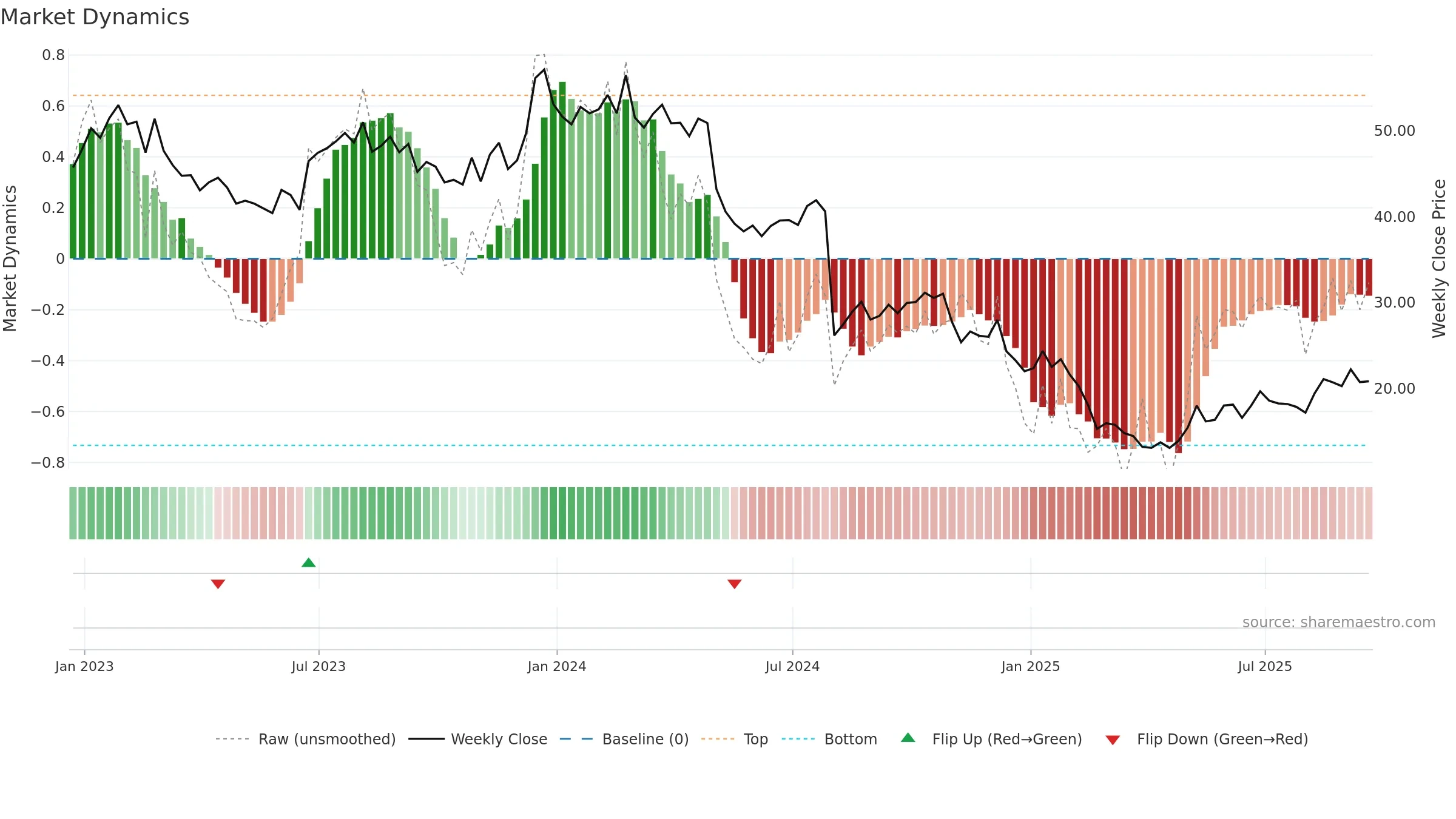Click the red triangle icon in the legend
1456x819 pixels.
(x=1112, y=740)
